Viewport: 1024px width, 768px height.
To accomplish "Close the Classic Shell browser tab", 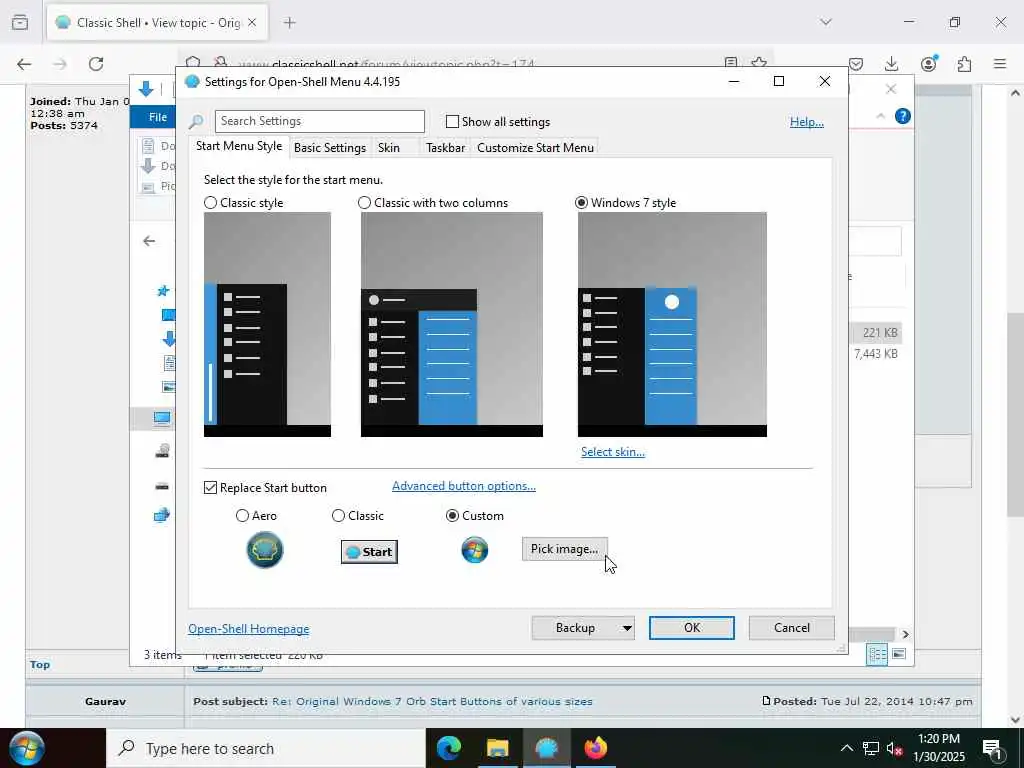I will coord(252,23).
